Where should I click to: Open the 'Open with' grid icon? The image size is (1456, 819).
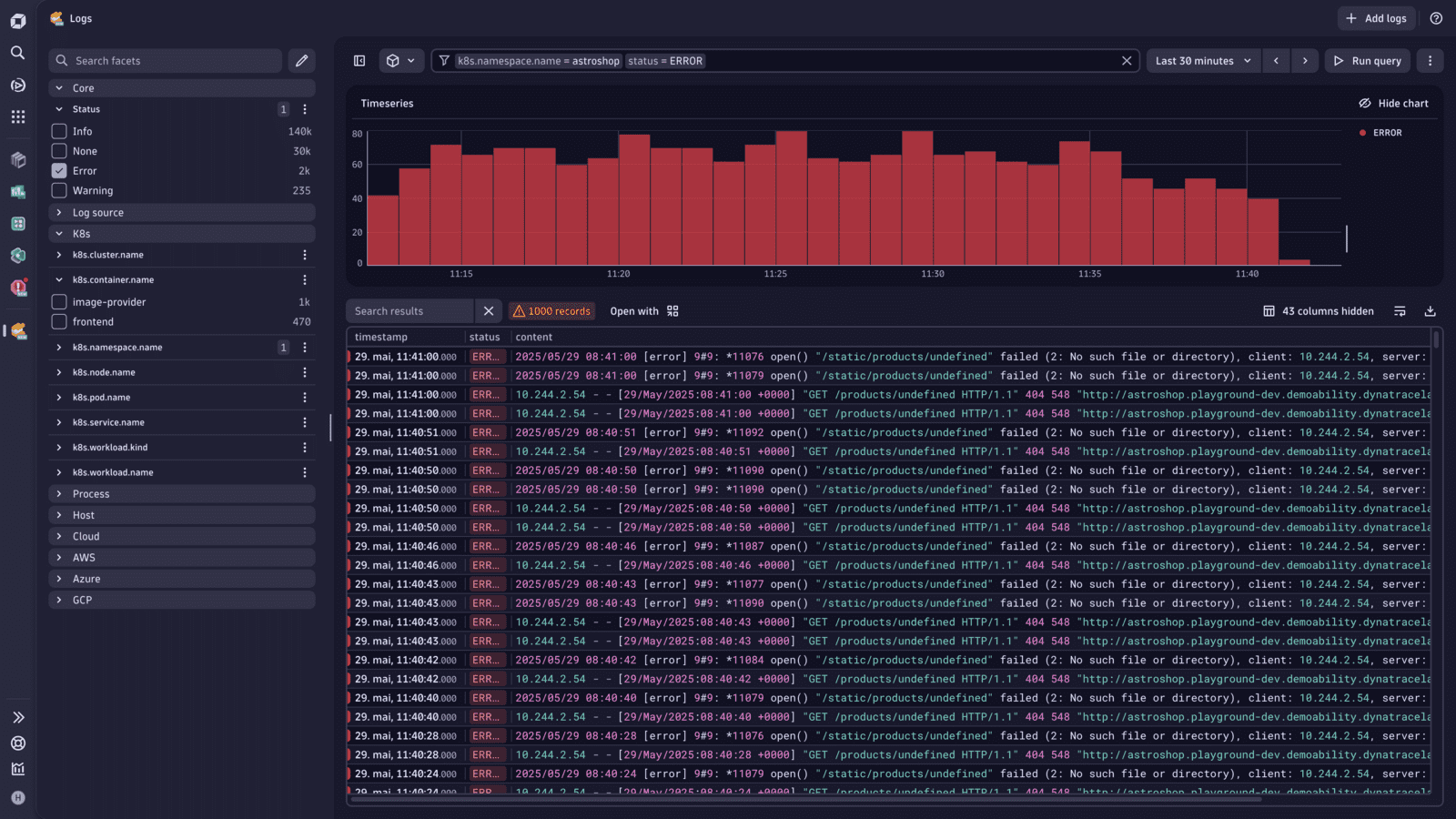click(x=672, y=310)
